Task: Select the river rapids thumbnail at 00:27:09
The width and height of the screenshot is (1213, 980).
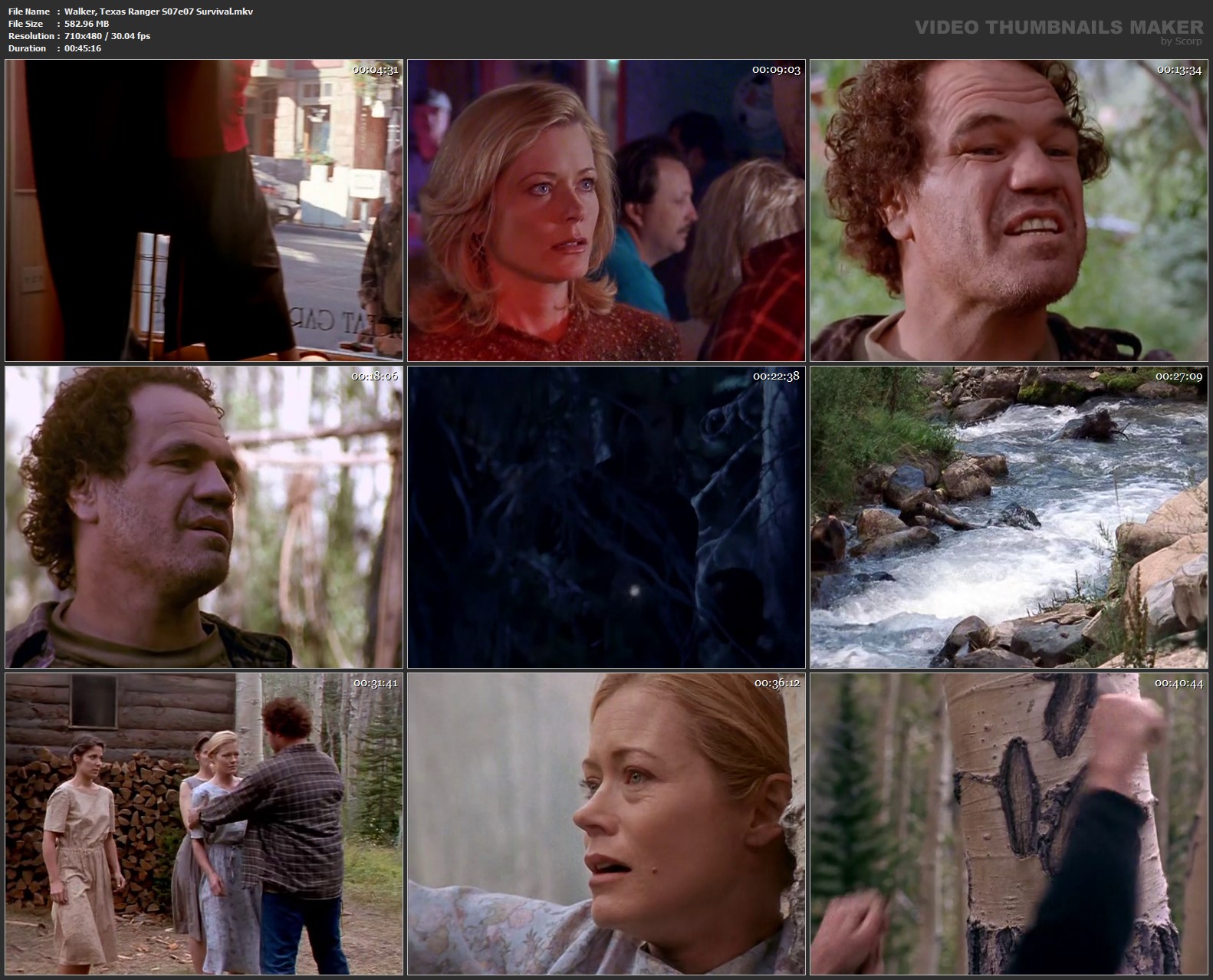Action: coord(1009,517)
